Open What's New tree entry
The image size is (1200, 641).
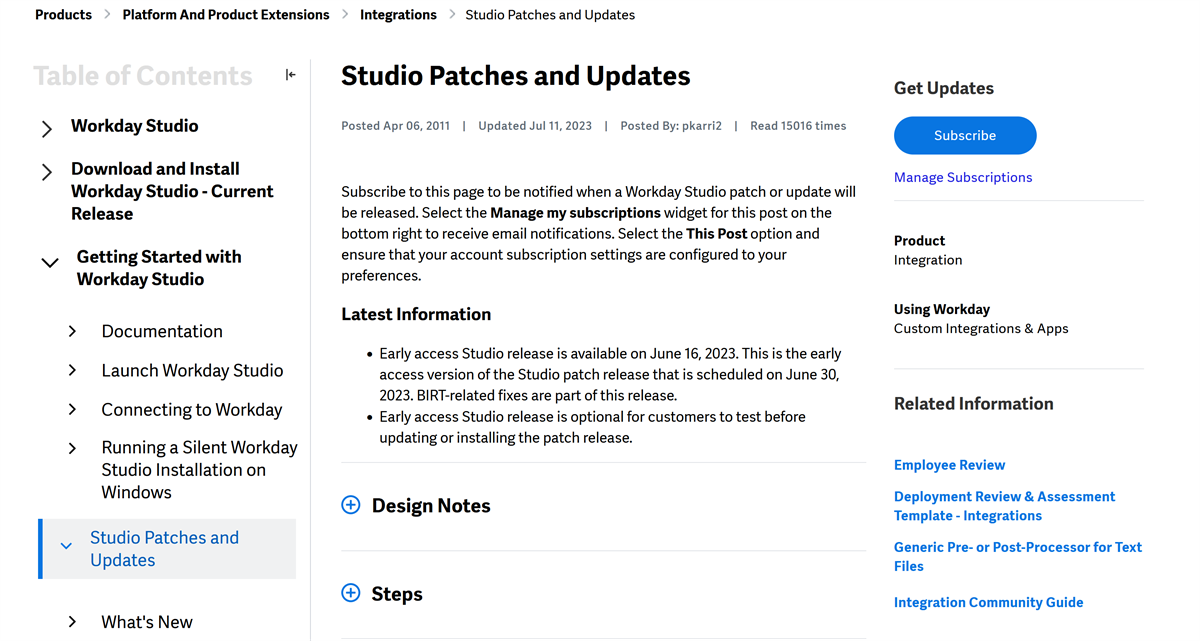tap(147, 622)
